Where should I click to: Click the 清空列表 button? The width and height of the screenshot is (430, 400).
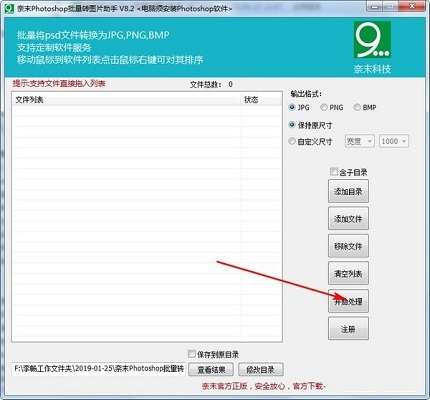(x=348, y=274)
